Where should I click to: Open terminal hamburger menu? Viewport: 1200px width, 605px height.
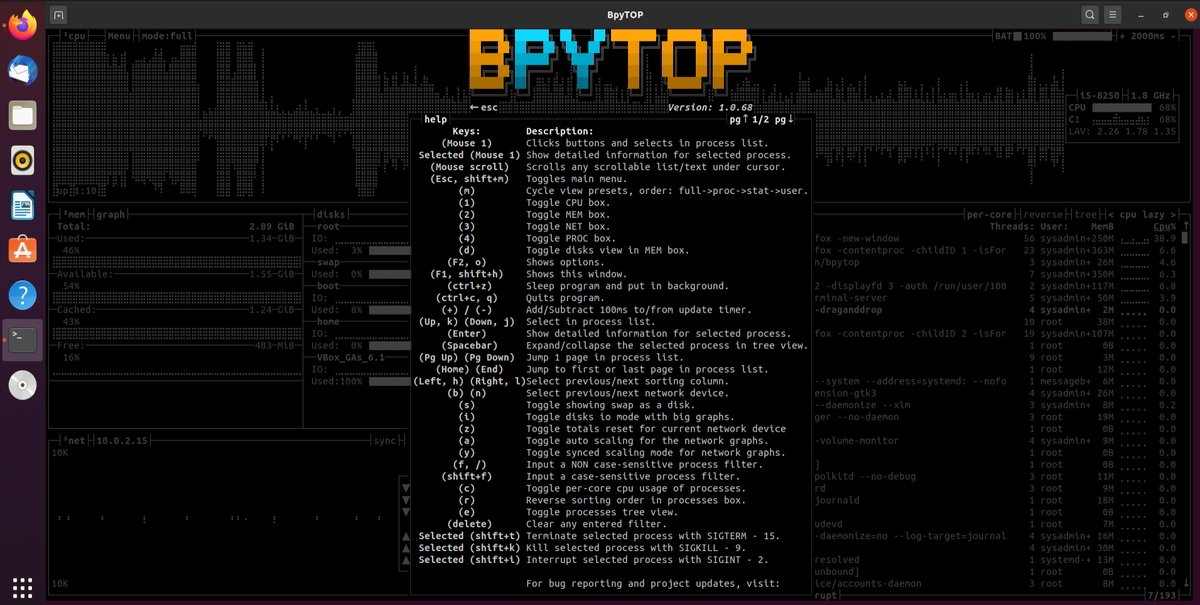pyautogui.click(x=1112, y=15)
